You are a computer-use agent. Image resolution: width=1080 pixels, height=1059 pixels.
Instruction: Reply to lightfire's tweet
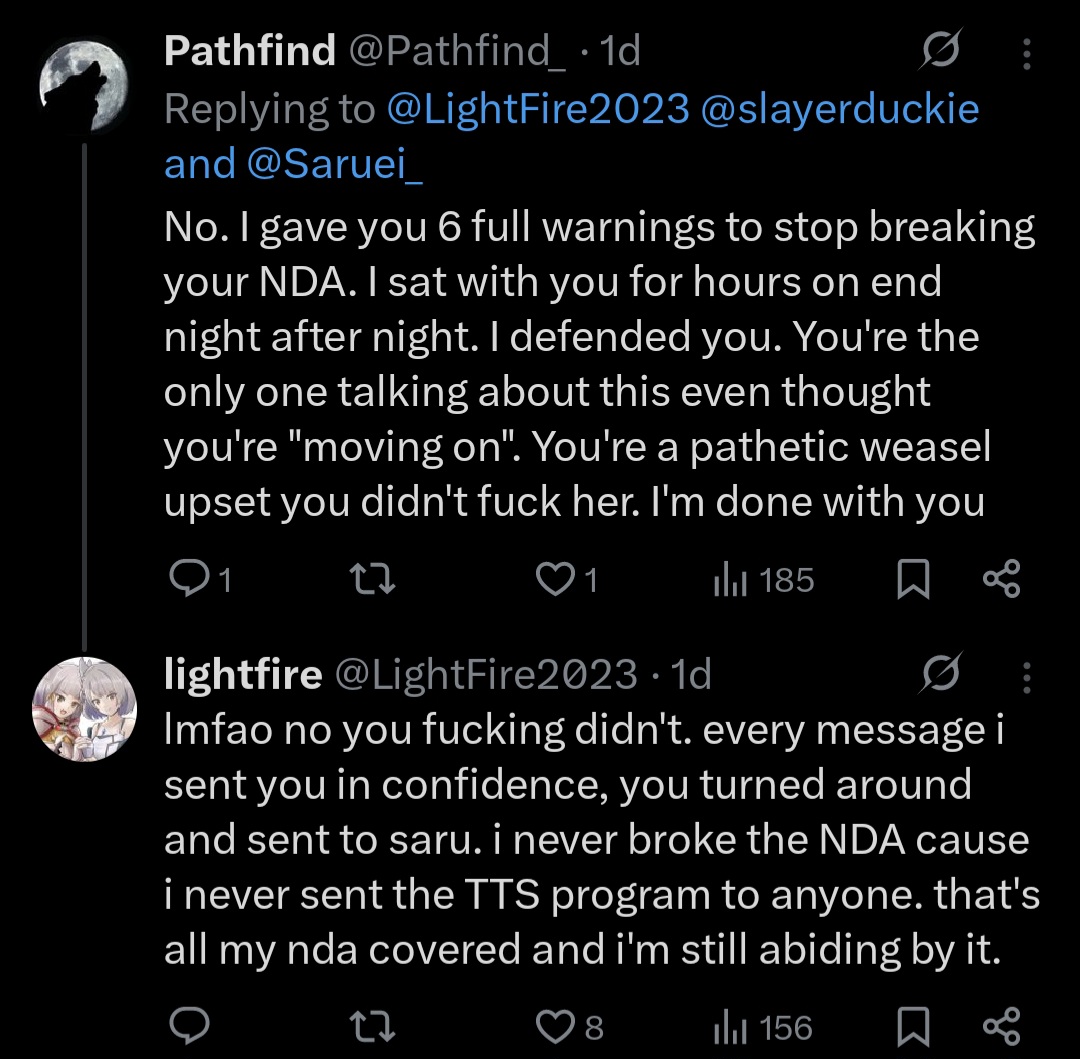[184, 1027]
